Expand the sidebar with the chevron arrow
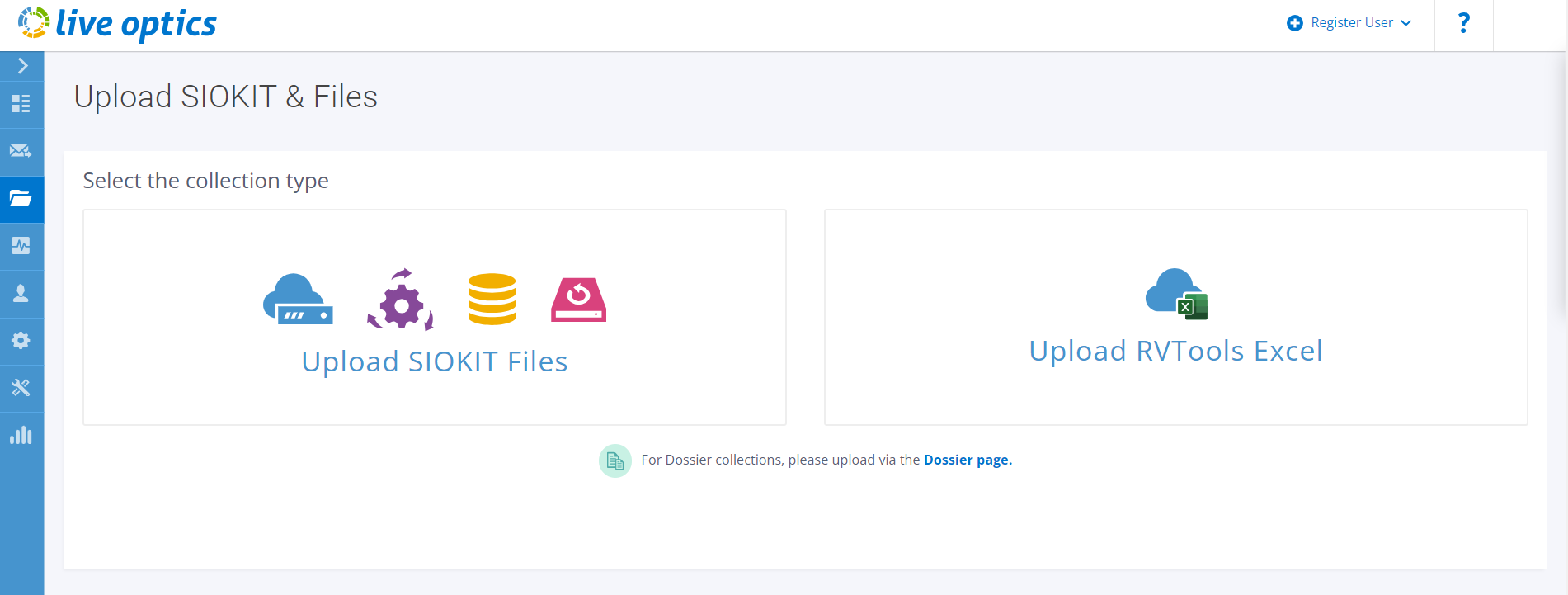Screen dimensions: 1568x595 (22, 65)
